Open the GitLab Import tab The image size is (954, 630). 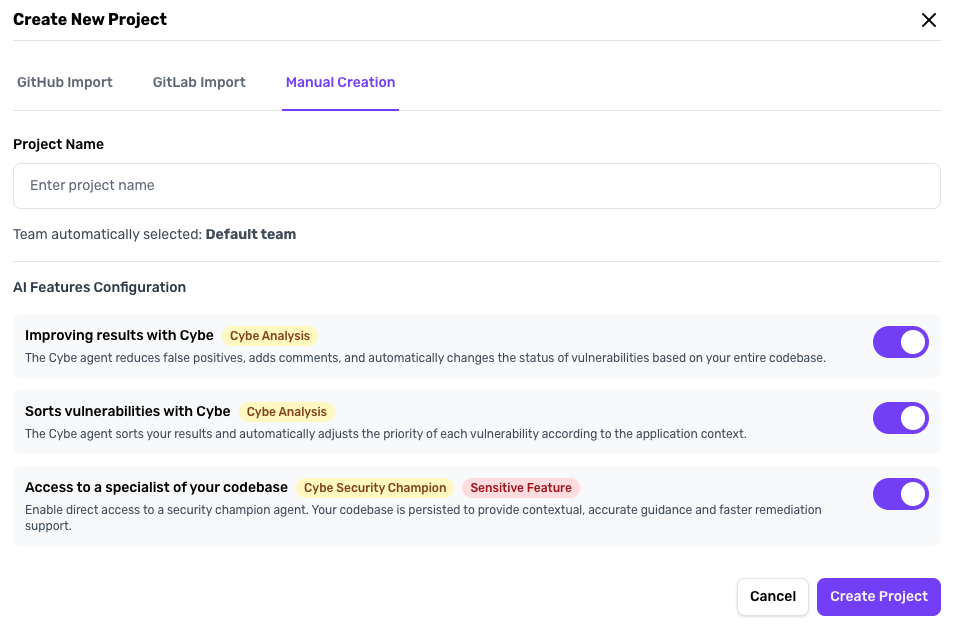(x=199, y=82)
